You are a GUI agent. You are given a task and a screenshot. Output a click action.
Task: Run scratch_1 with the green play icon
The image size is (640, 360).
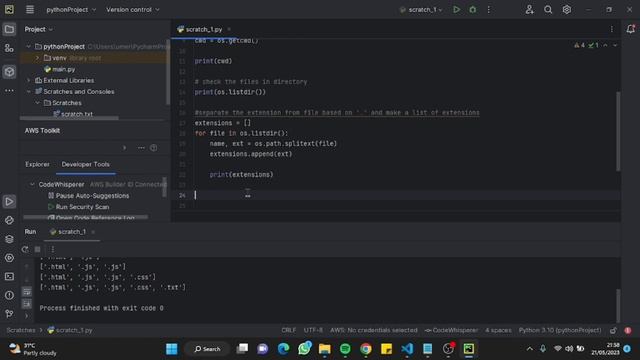coord(456,9)
